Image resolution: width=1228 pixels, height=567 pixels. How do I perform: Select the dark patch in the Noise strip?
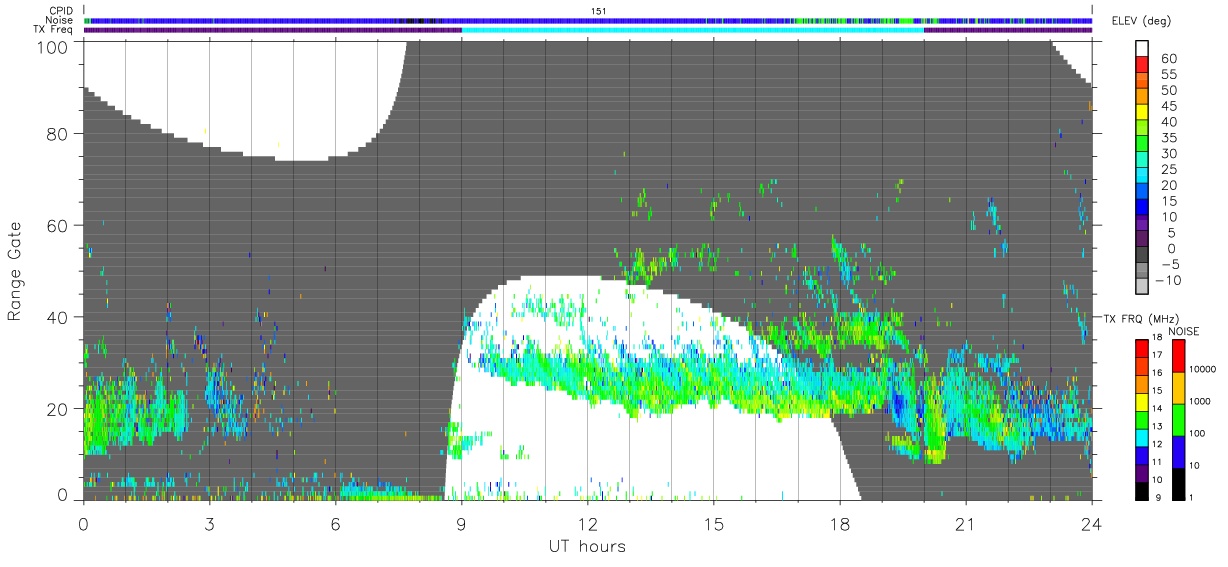point(418,20)
